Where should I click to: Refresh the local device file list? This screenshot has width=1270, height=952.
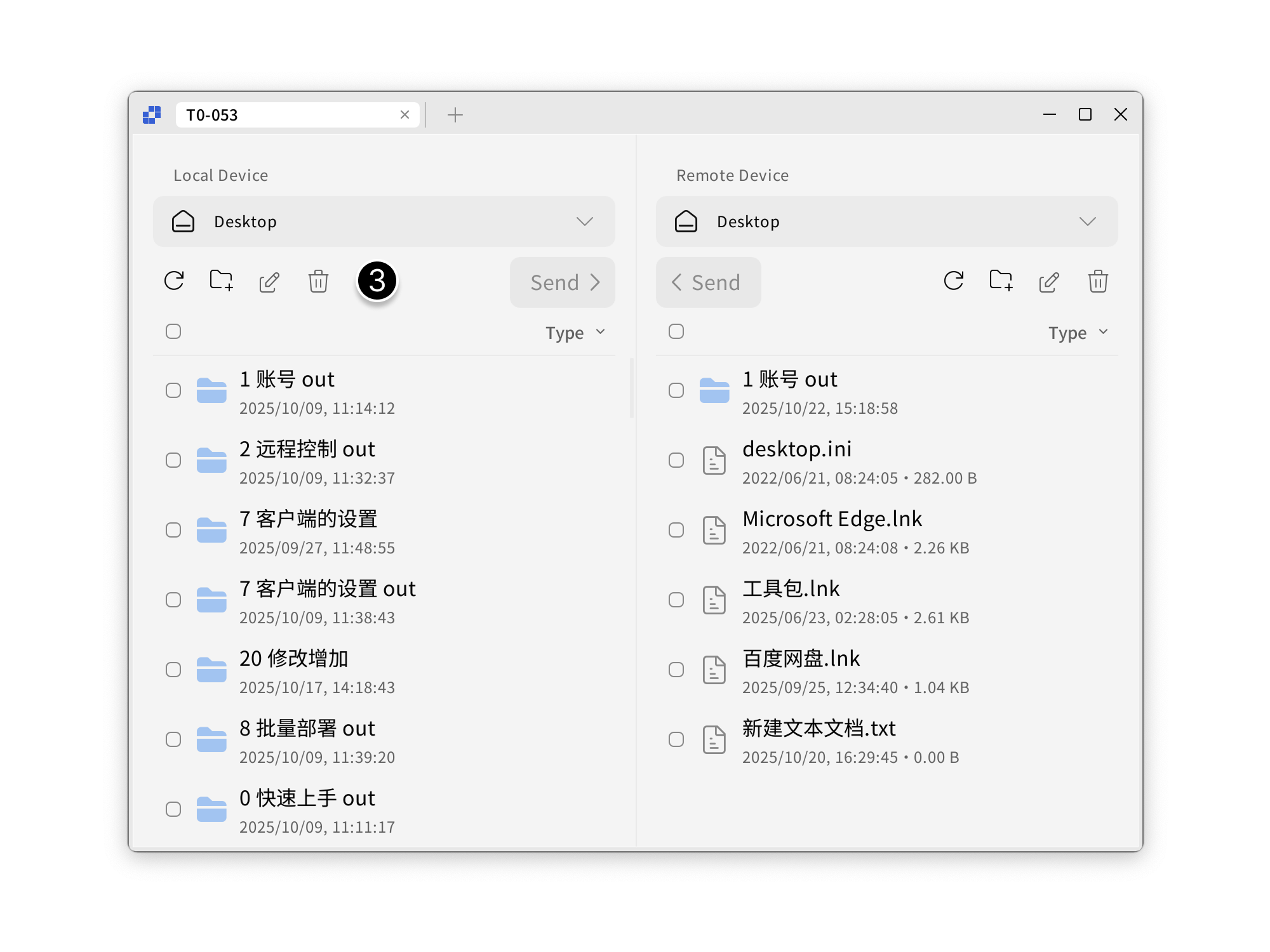click(174, 281)
